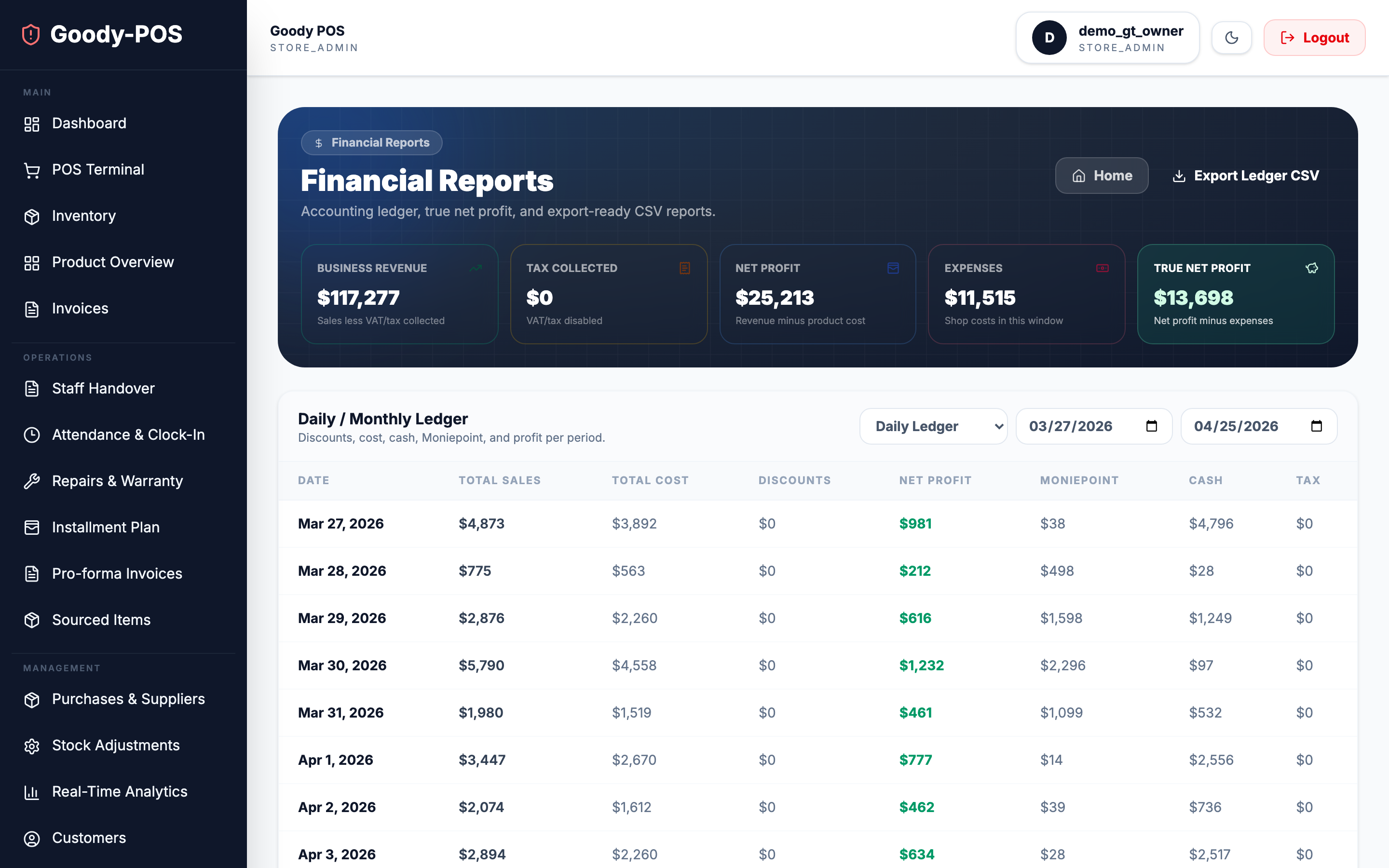Click the Attendance & Clock-In clock icon
Screen dimensions: 1389x868
click(31, 434)
